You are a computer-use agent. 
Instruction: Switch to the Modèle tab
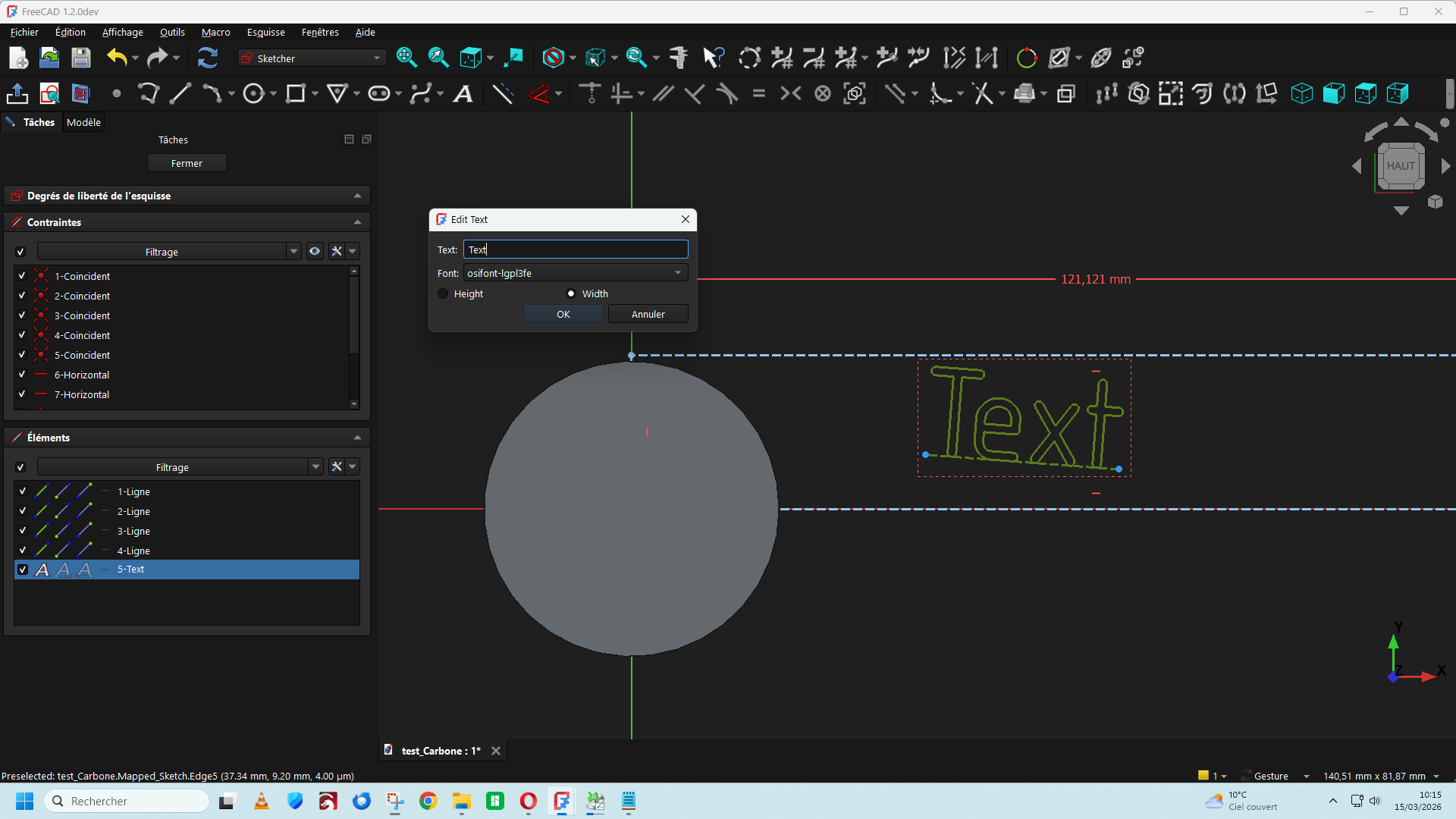click(x=83, y=122)
